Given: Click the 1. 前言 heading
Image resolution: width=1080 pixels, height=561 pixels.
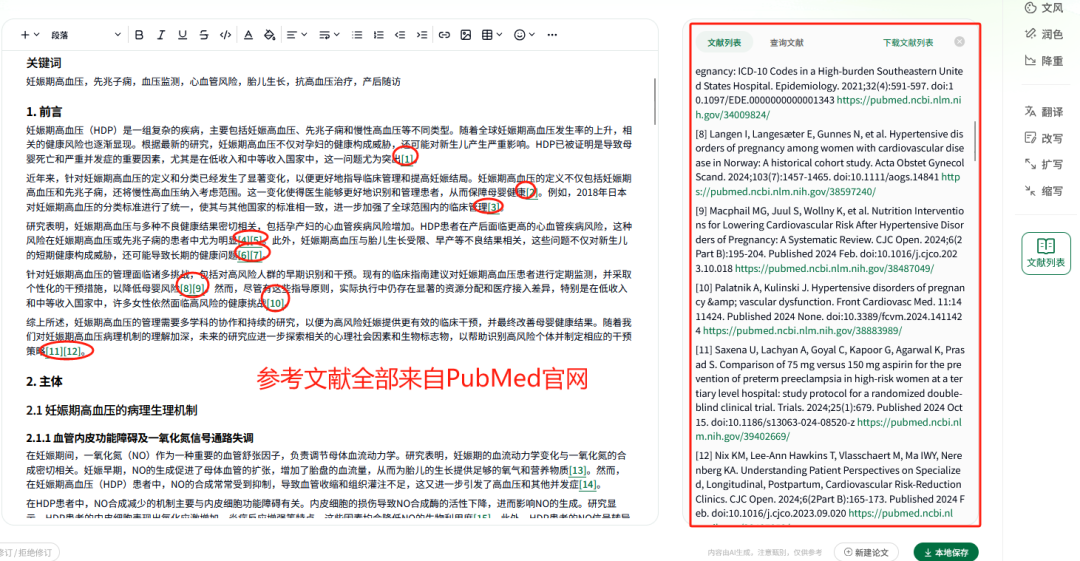Looking at the screenshot, I should 44,112.
